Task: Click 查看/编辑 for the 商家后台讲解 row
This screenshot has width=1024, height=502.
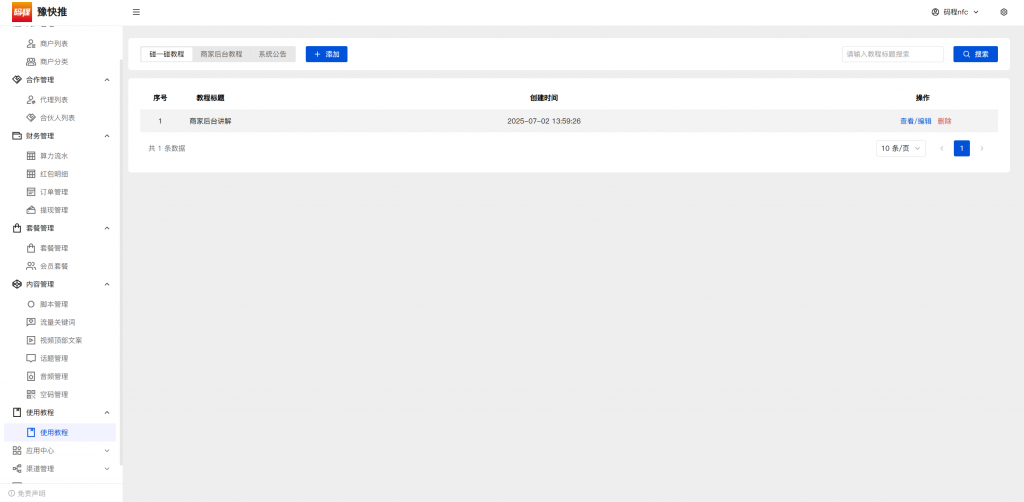Action: click(x=915, y=121)
